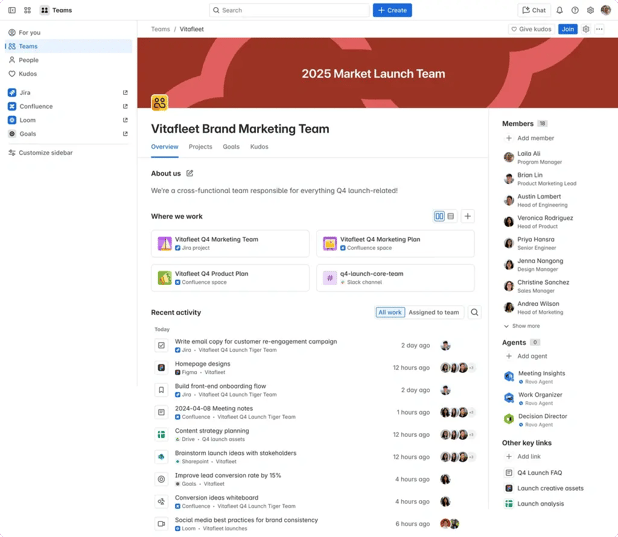Open the app switcher grid icon
Image resolution: width=618 pixels, height=537 pixels.
(27, 10)
